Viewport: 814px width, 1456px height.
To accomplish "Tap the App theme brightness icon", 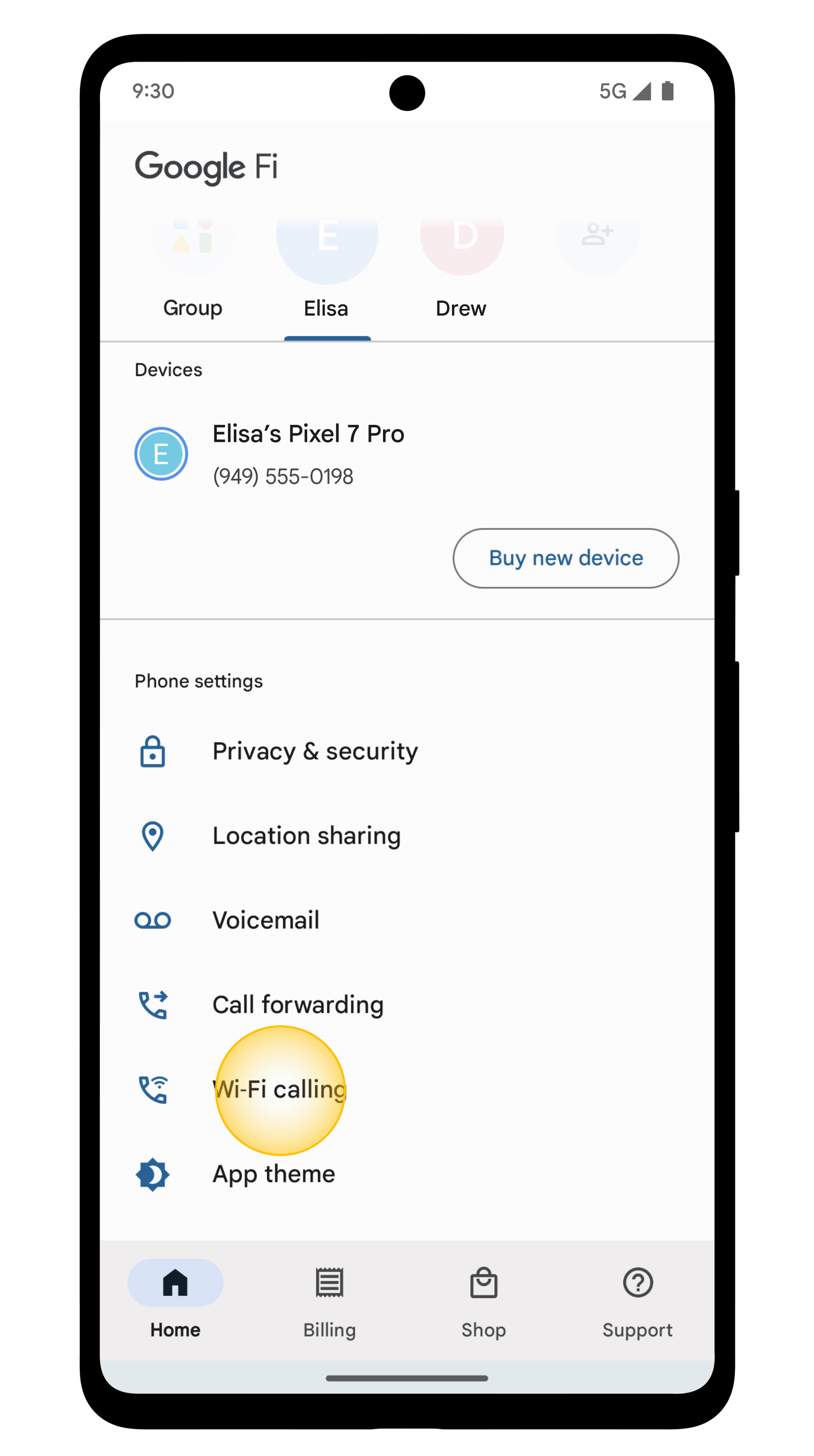I will (153, 1175).
